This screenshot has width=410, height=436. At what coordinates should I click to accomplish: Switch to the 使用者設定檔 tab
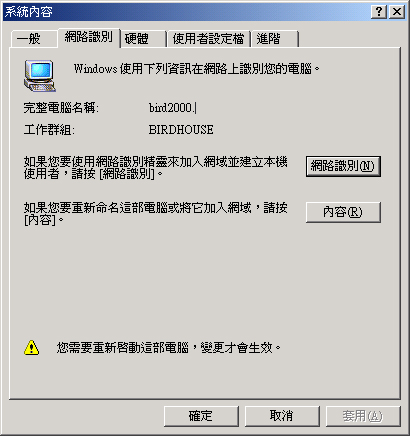[208, 39]
